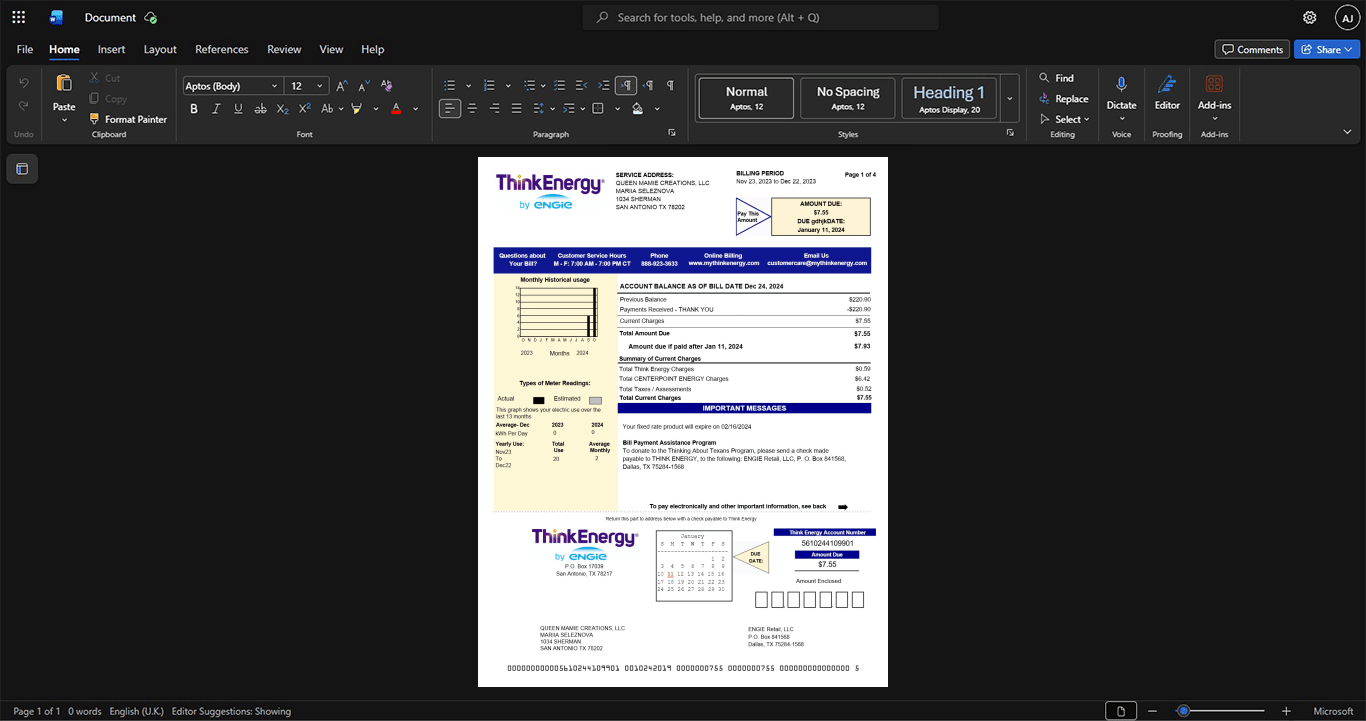Activate the Format Painter tool

point(128,119)
